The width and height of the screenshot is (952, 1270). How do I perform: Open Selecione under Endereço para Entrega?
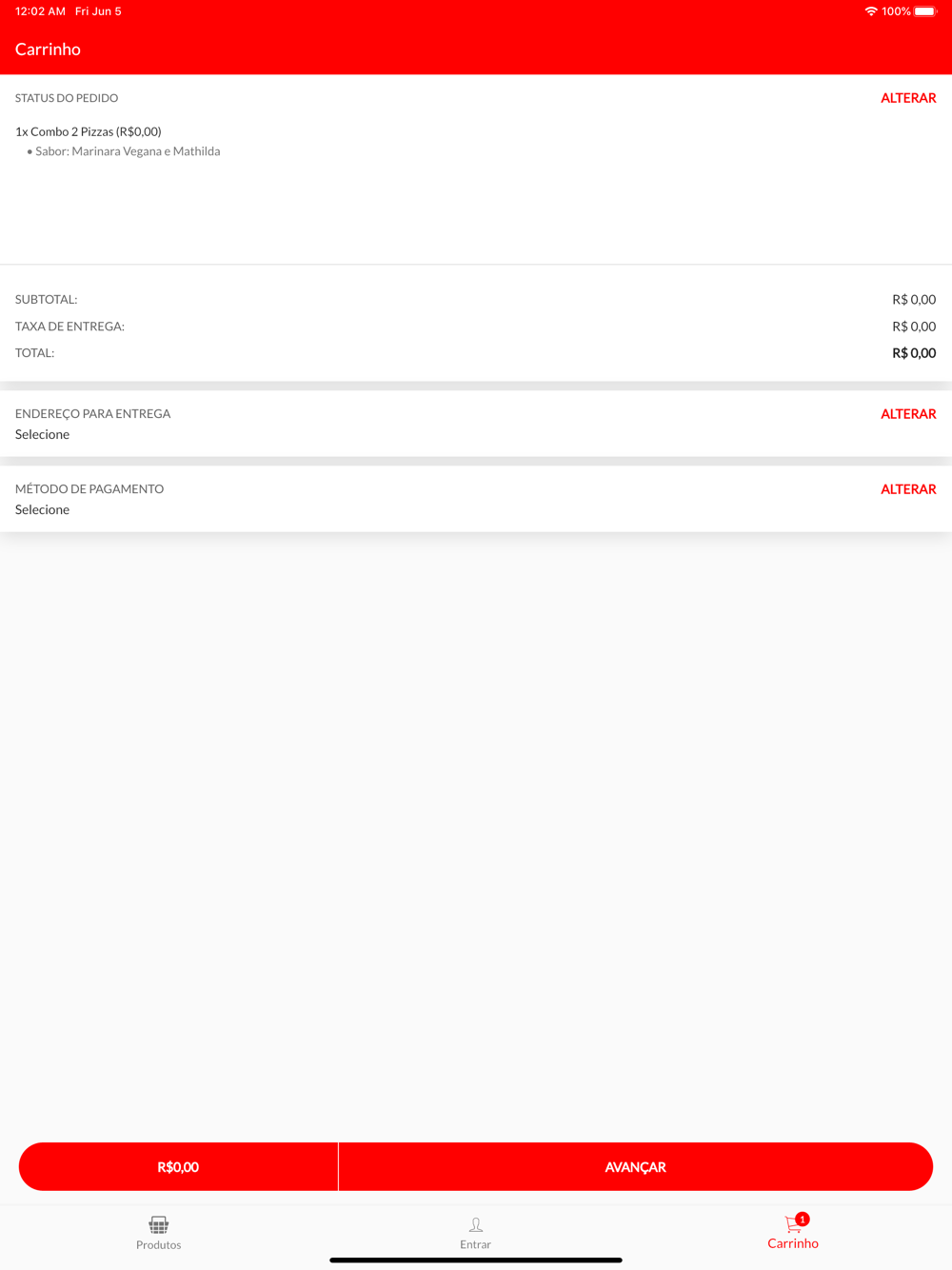(43, 434)
